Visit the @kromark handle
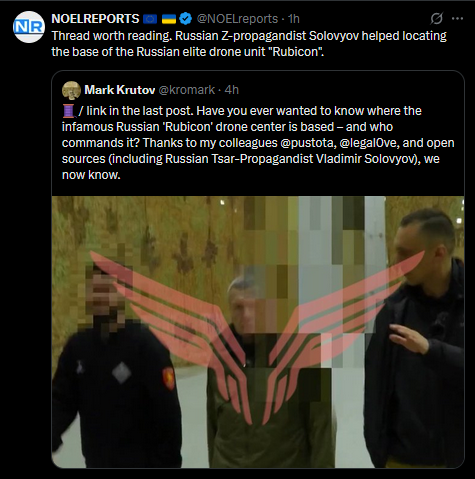475x479 pixels. [187, 90]
